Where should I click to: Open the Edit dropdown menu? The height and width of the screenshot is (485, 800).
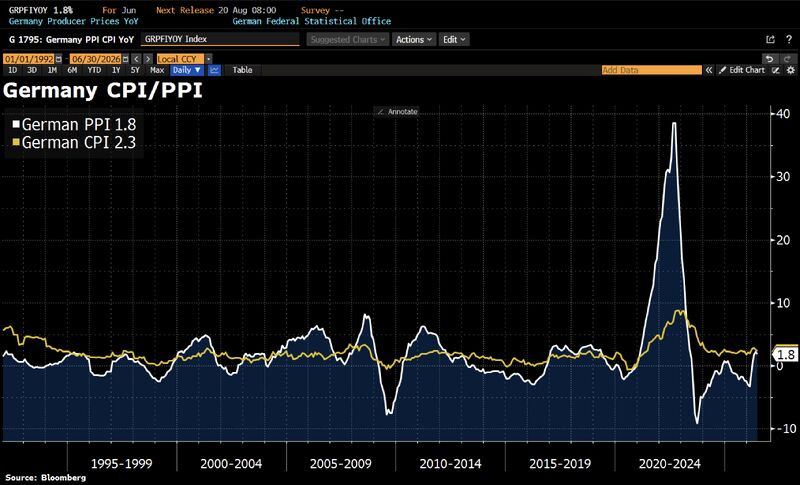click(x=454, y=39)
